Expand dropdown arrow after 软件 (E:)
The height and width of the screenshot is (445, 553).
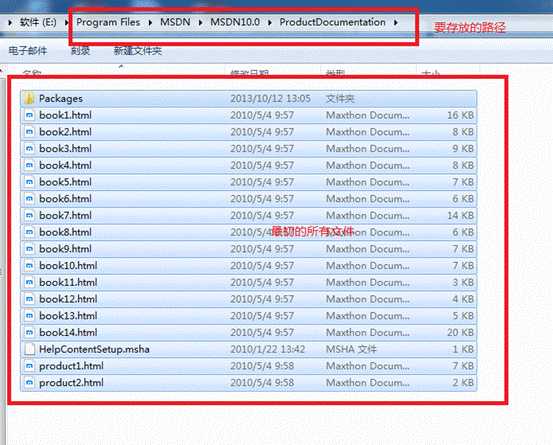[66, 23]
